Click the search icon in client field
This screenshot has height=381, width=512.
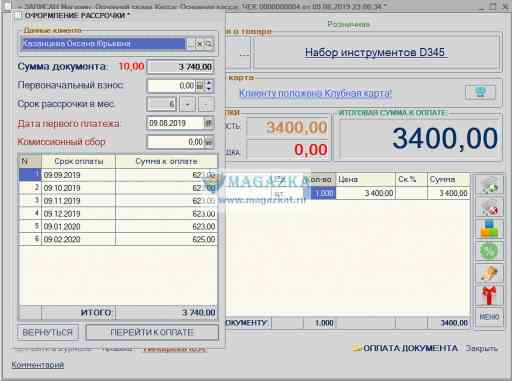pyautogui.click(x=209, y=44)
